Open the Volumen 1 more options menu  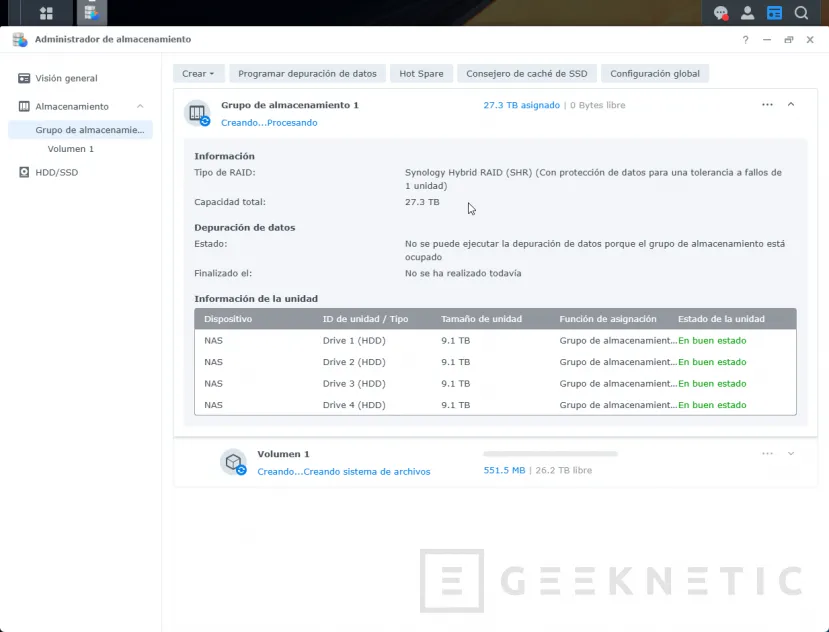767,453
